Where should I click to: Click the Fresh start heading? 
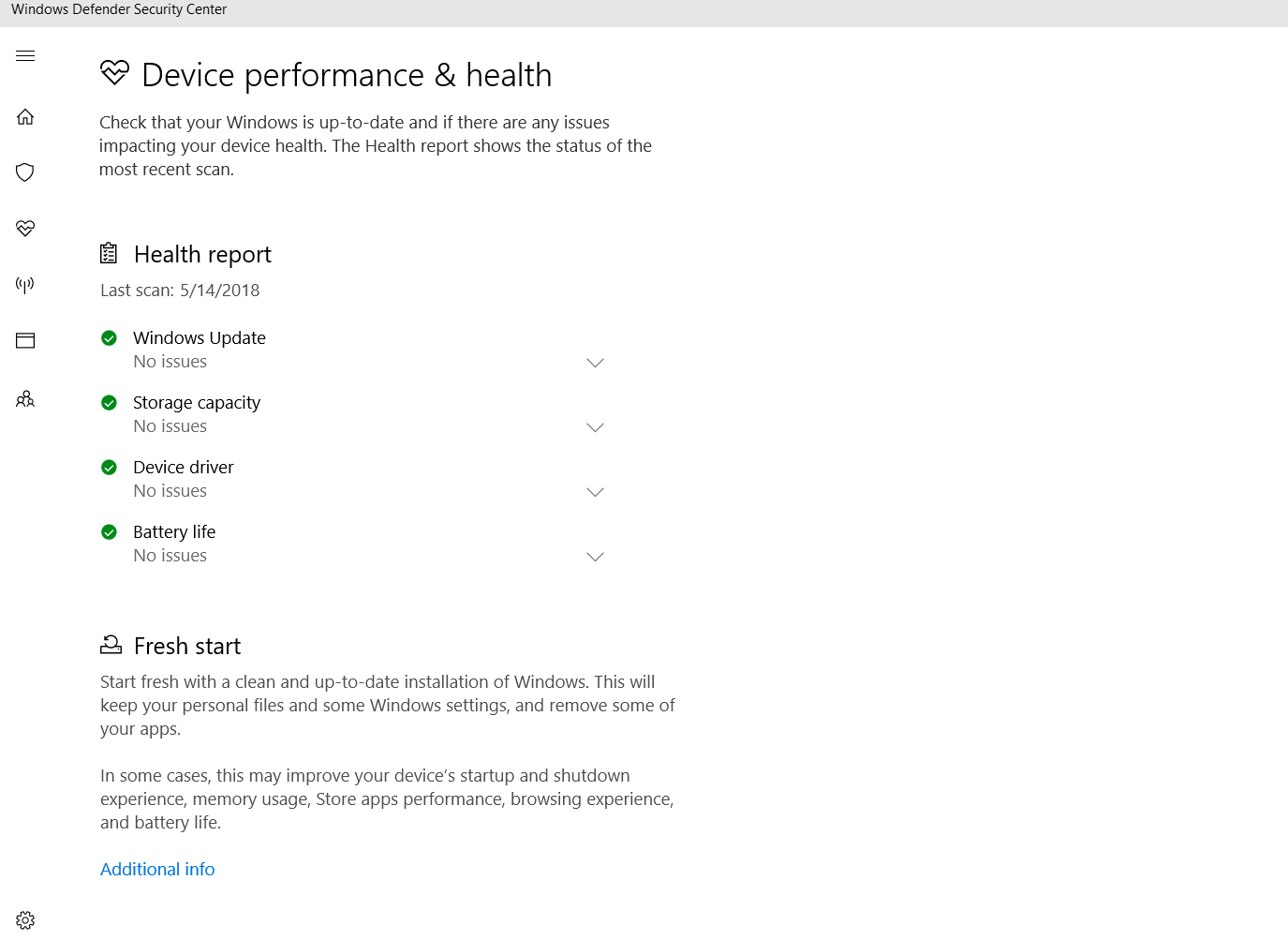pos(186,646)
